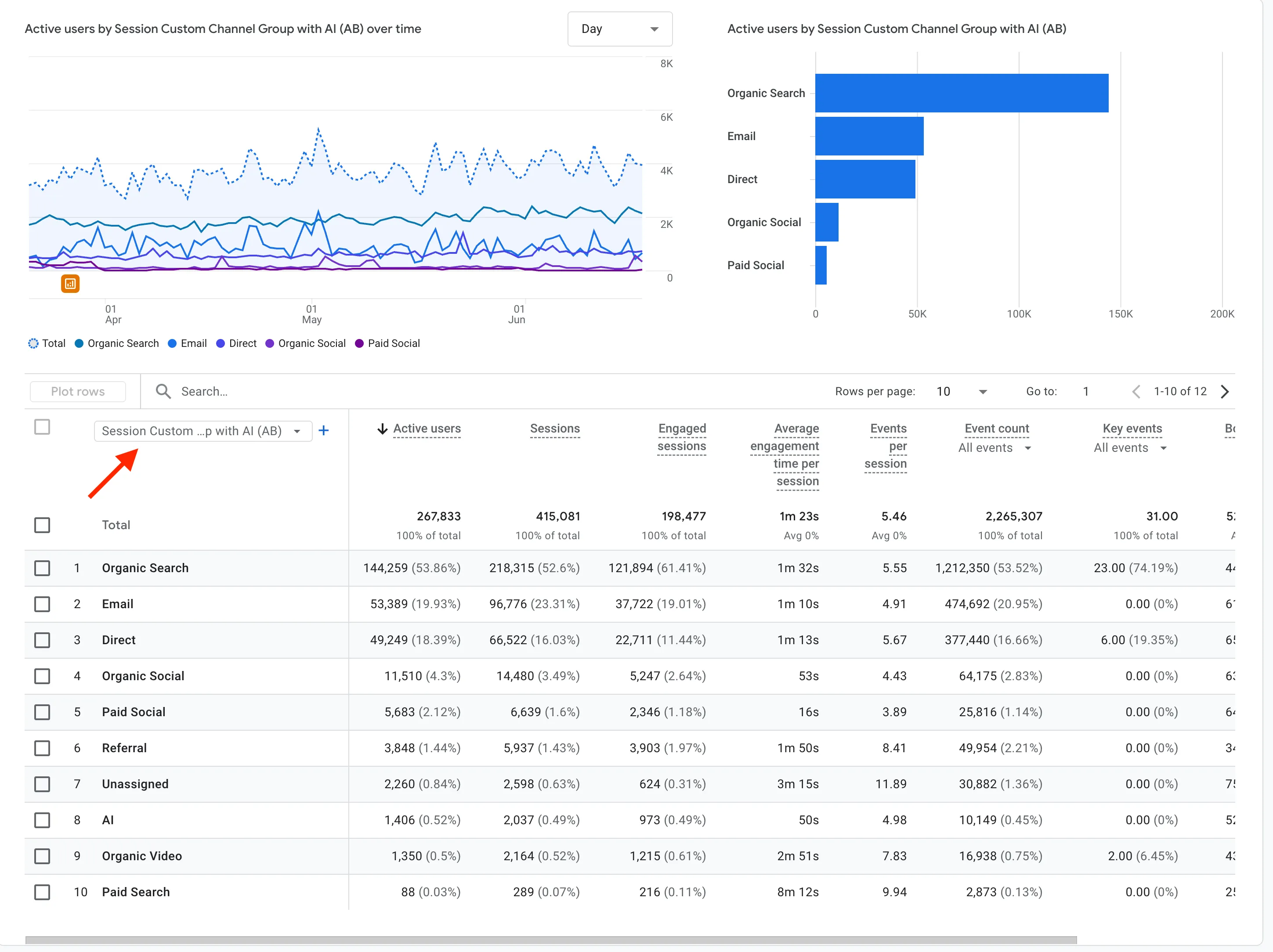
Task: Go to next page of table rows
Action: [x=1225, y=391]
